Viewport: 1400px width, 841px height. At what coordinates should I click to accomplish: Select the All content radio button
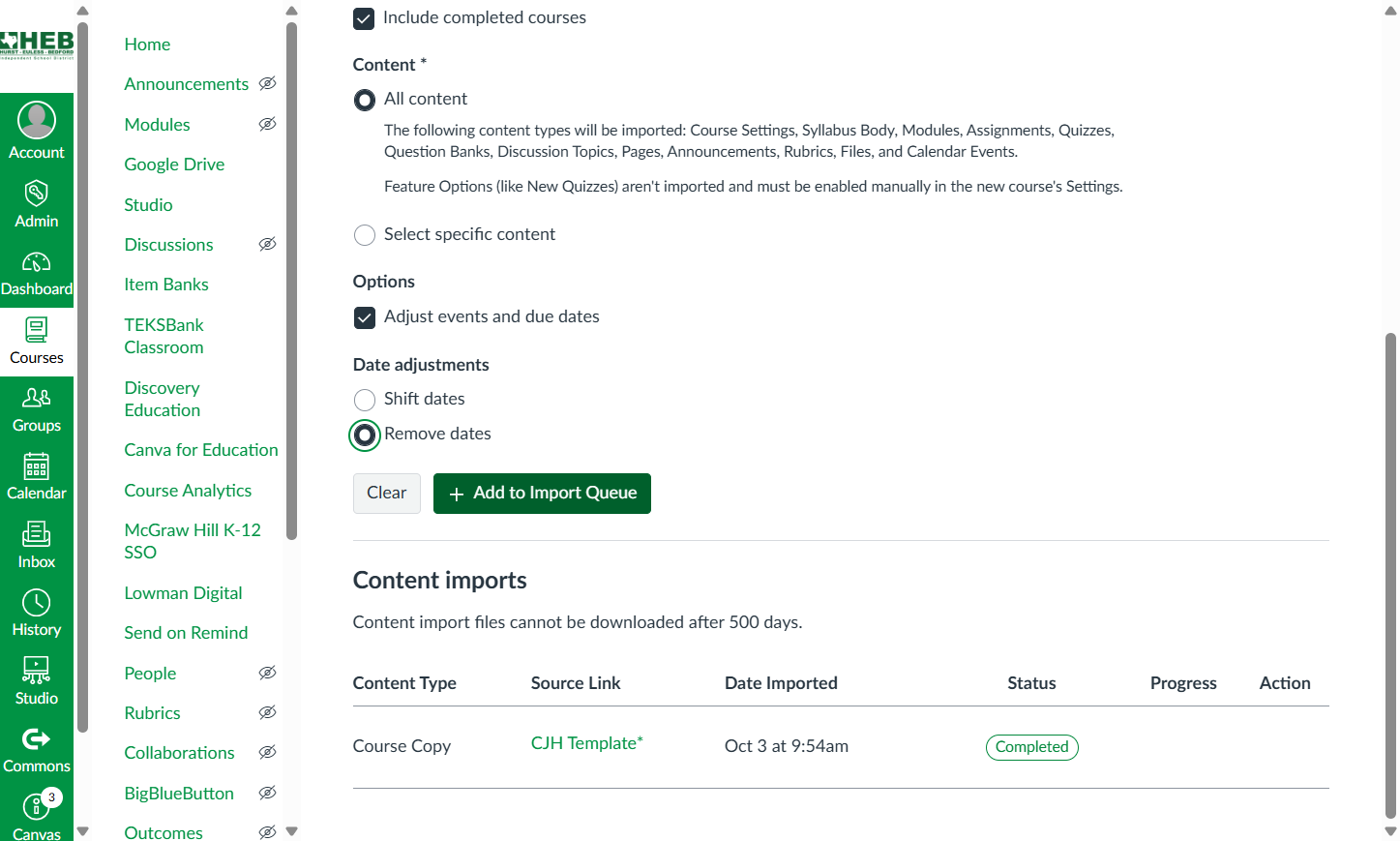point(365,100)
